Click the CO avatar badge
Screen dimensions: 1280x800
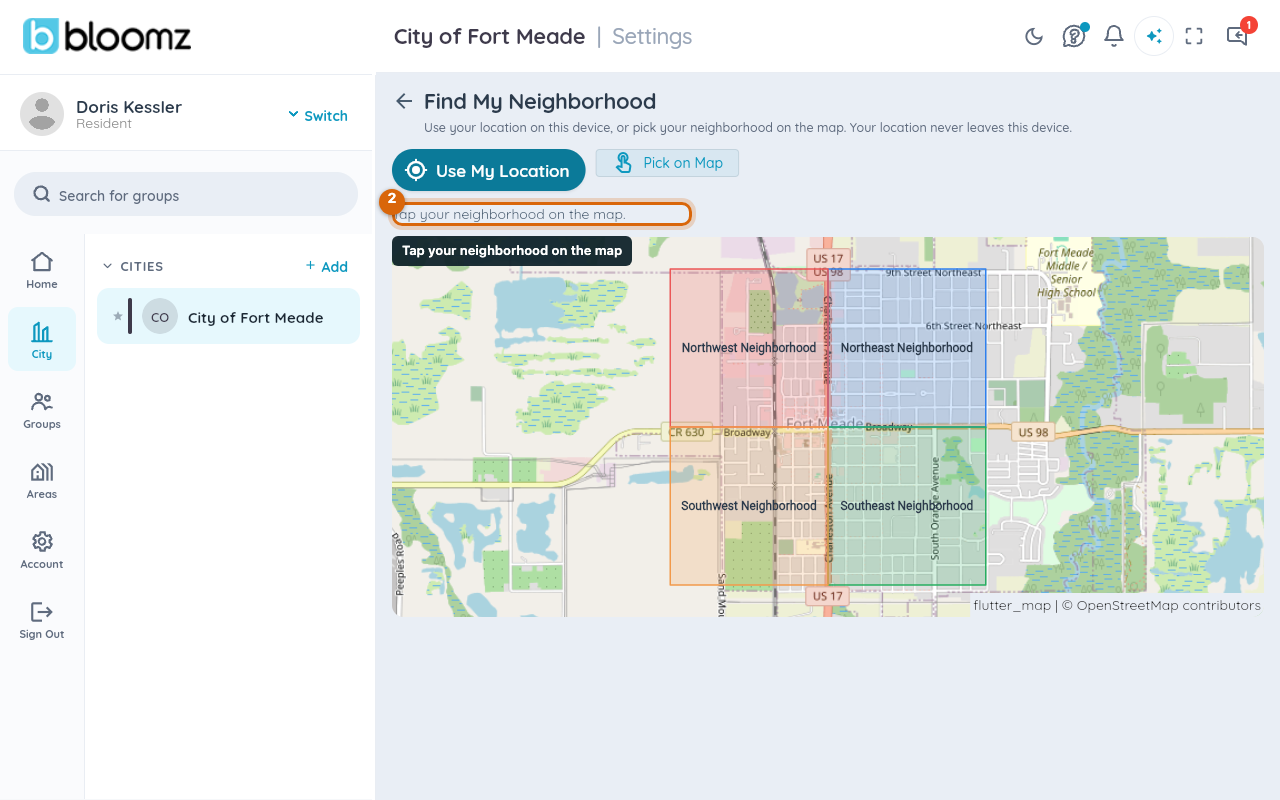(160, 317)
